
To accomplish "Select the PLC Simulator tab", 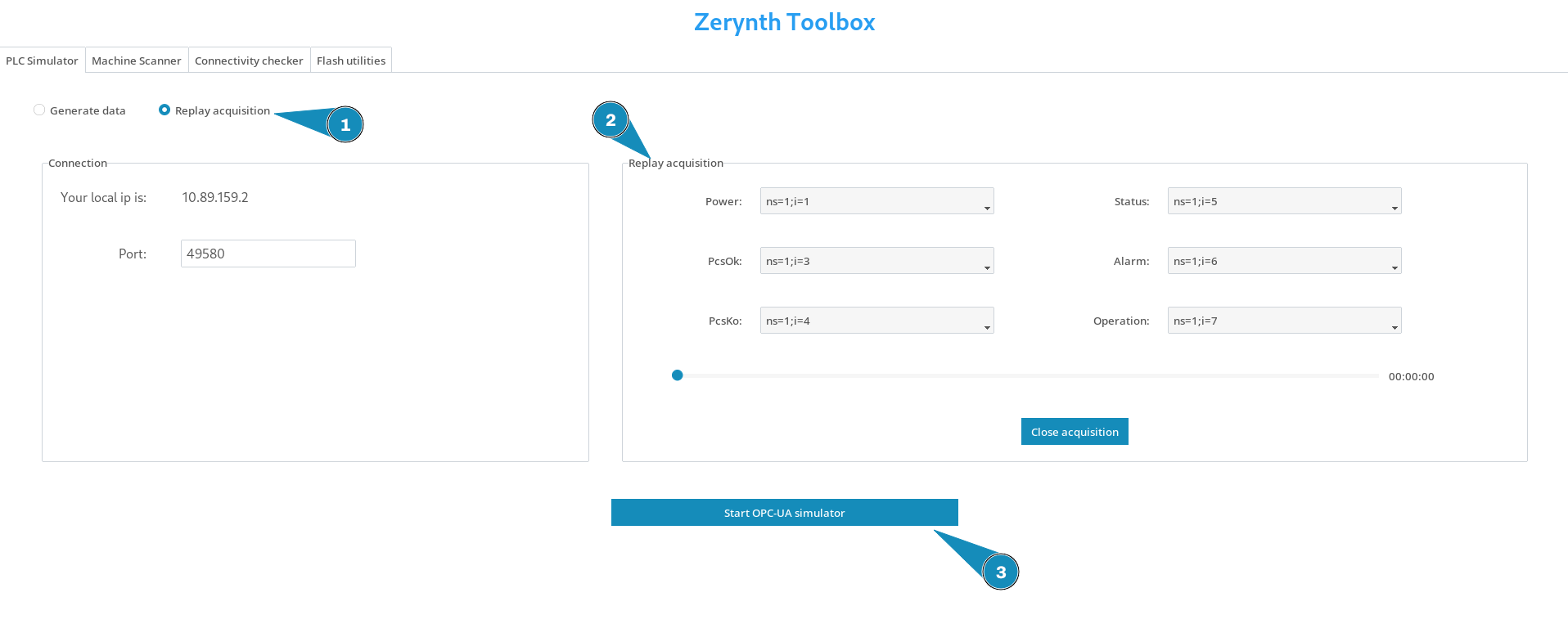I will click(42, 61).
